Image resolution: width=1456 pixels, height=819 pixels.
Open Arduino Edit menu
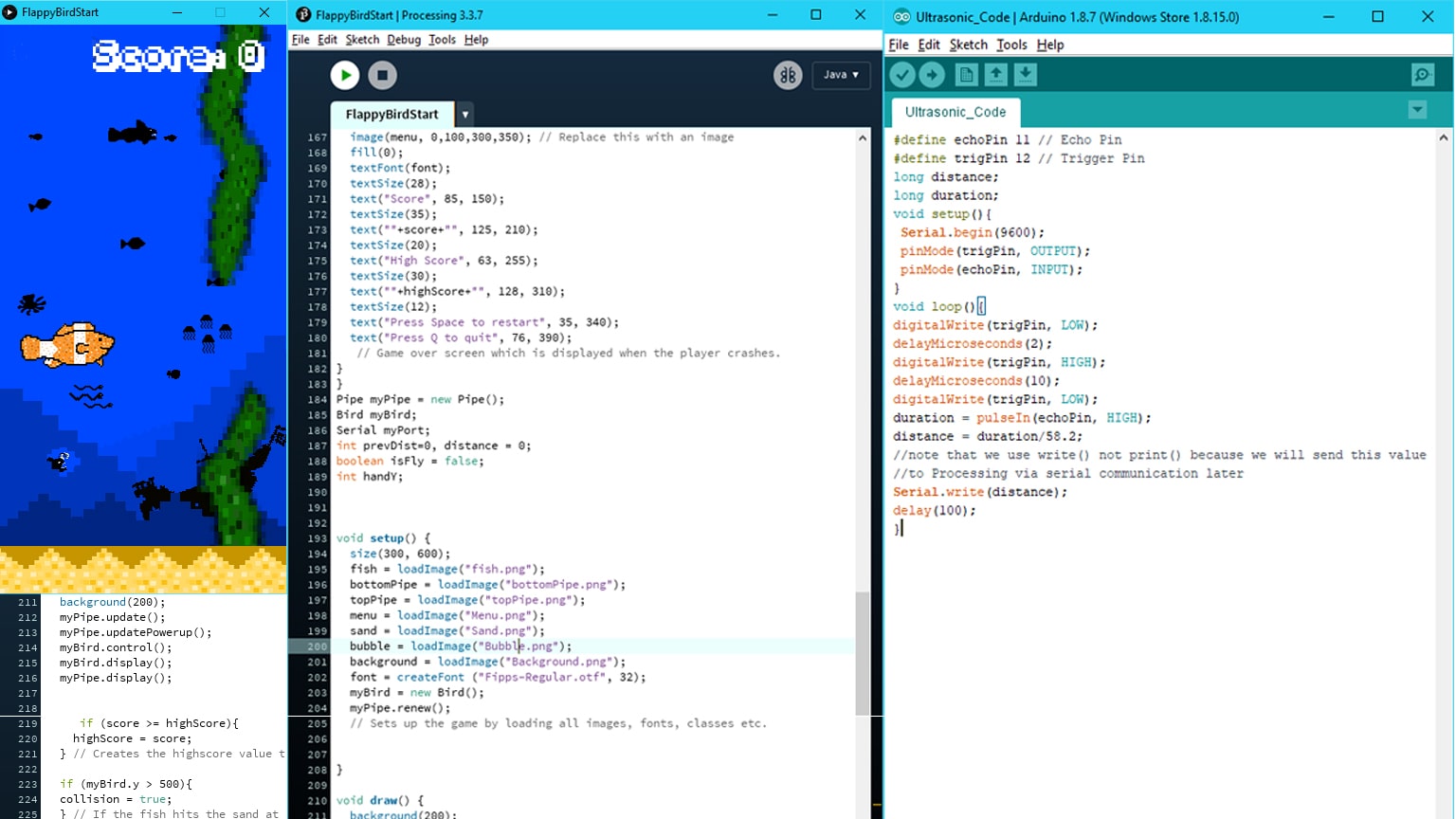929,45
